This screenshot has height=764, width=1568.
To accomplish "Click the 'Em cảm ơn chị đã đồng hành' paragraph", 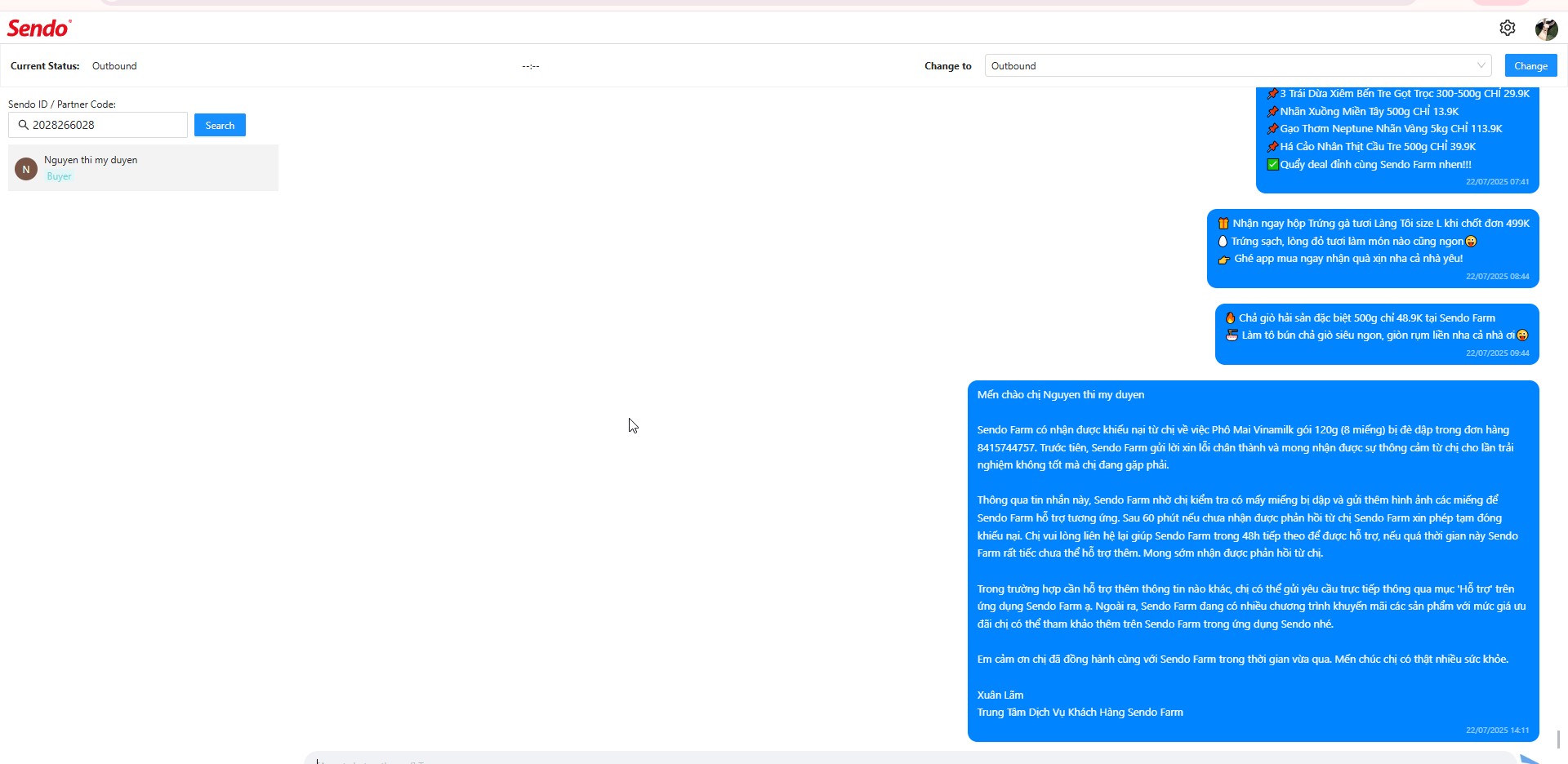I will [x=1243, y=660].
